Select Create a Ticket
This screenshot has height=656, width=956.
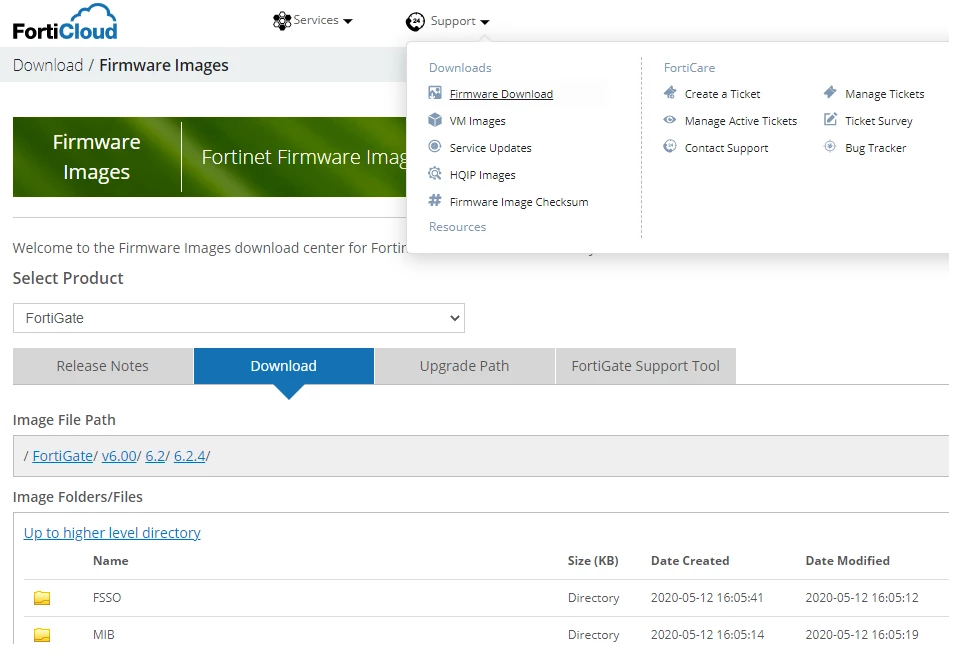(722, 94)
